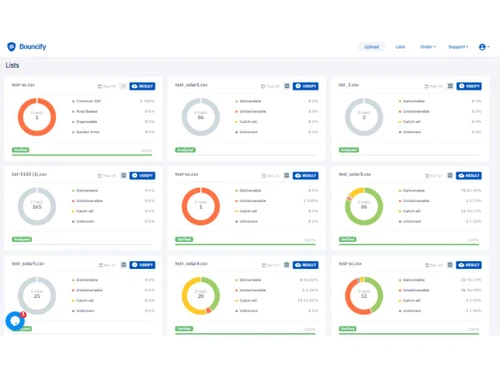Click donut chart showing 51 emails
The width and height of the screenshot is (500, 375).
(364, 296)
